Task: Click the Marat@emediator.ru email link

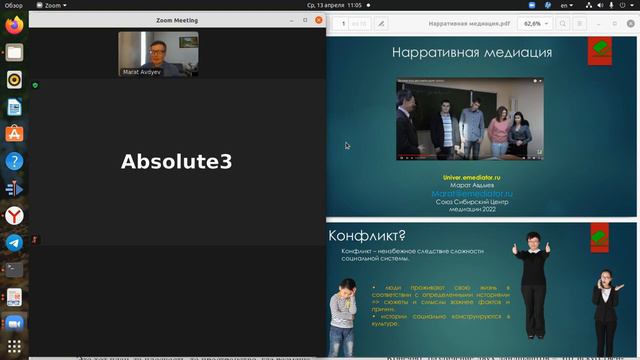Action: click(472, 193)
